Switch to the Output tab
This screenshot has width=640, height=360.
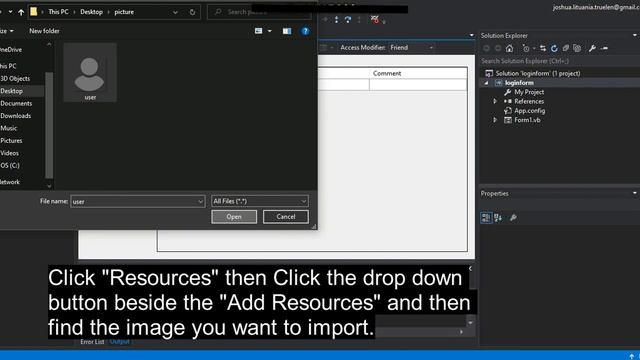[x=120, y=342]
